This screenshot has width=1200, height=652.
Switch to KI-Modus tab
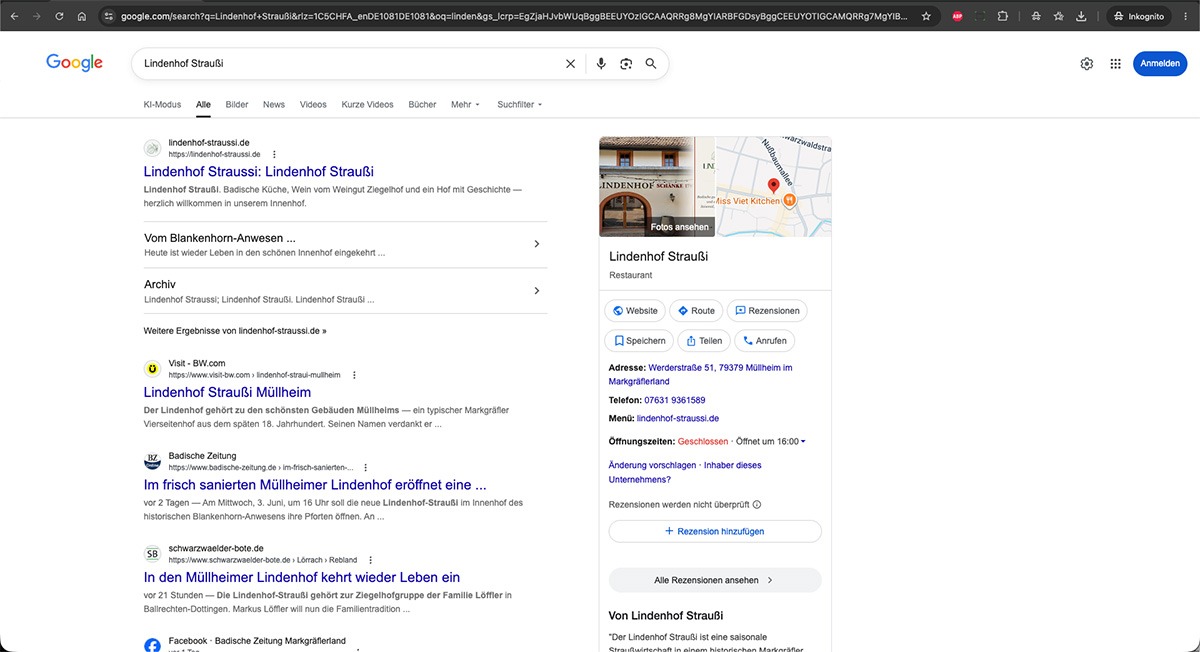162,104
